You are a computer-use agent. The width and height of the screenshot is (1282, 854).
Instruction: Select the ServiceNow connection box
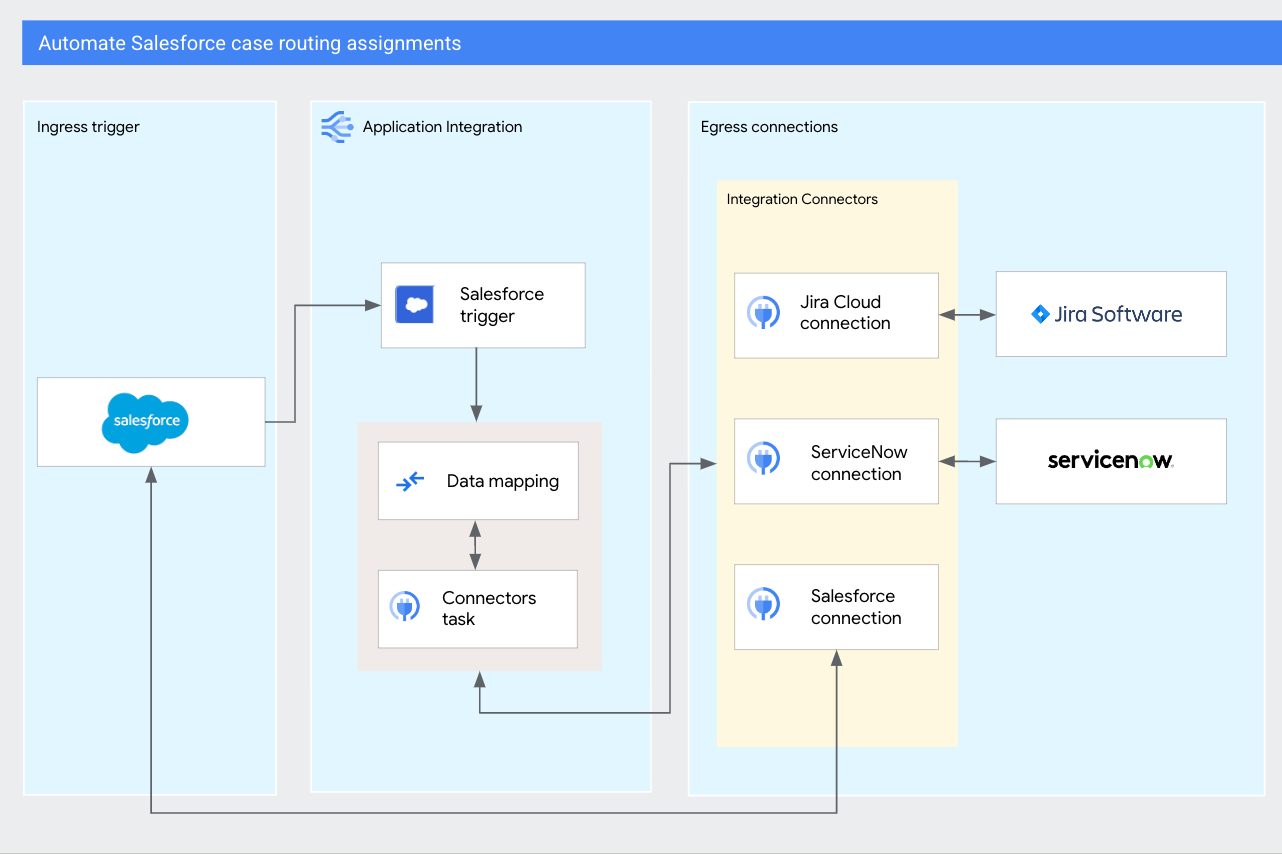(x=836, y=461)
